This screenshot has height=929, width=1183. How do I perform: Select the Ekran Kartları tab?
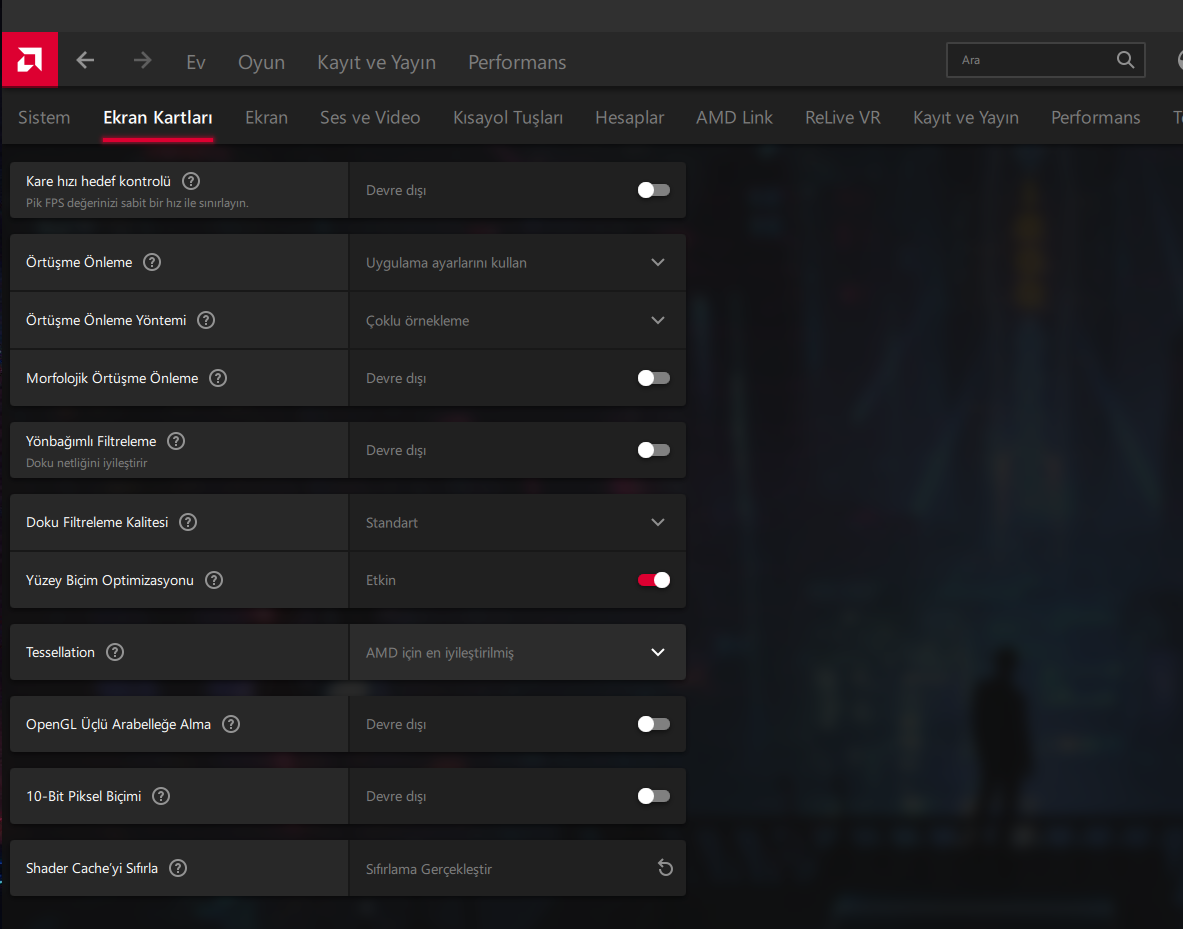point(158,118)
